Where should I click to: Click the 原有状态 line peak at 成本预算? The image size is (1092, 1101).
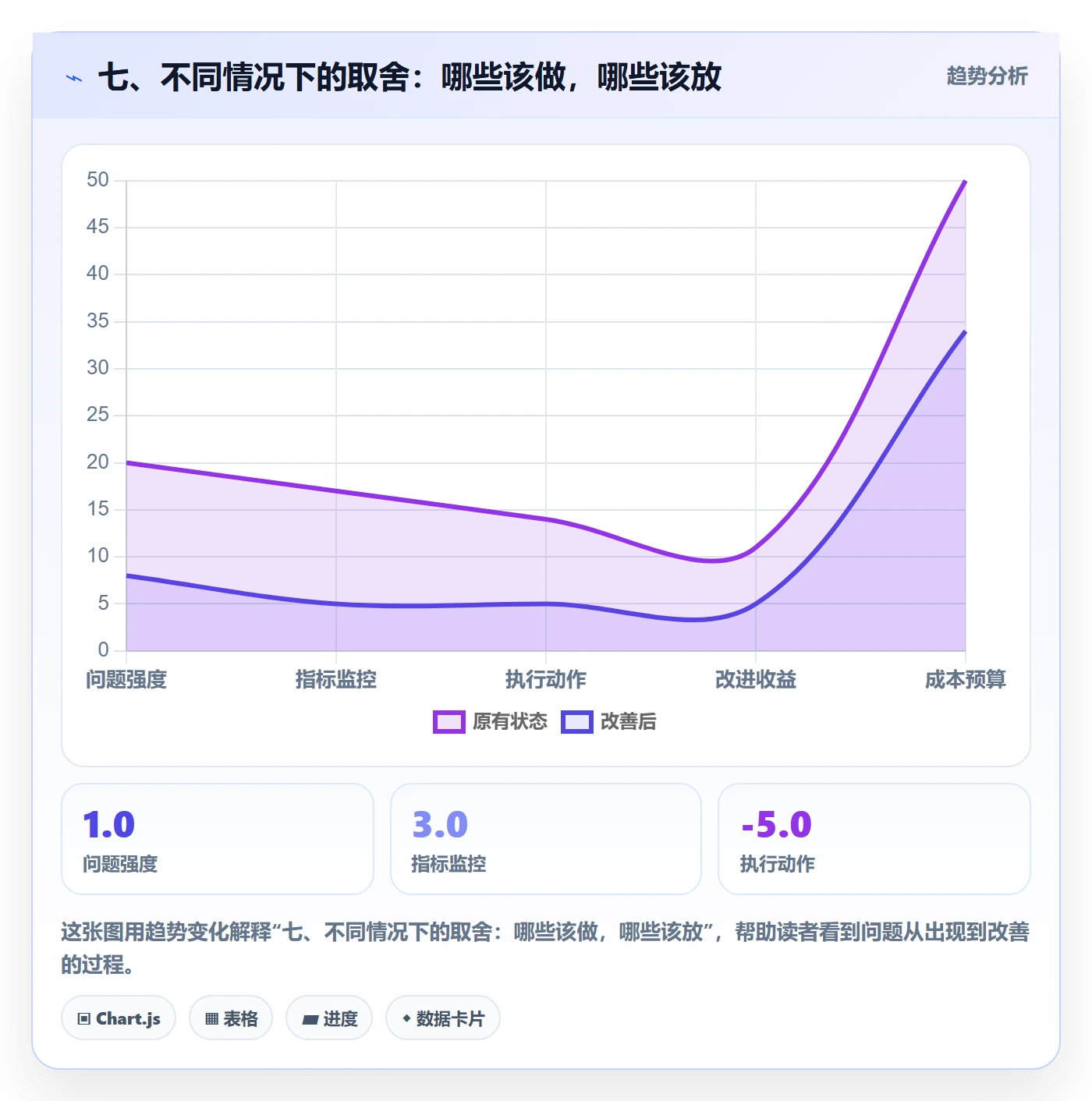(x=966, y=181)
